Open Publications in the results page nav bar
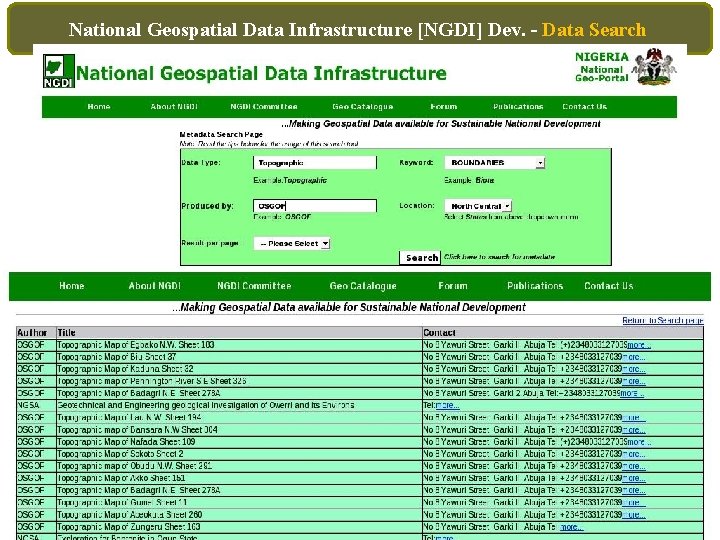This screenshot has height=540, width=720. [535, 286]
